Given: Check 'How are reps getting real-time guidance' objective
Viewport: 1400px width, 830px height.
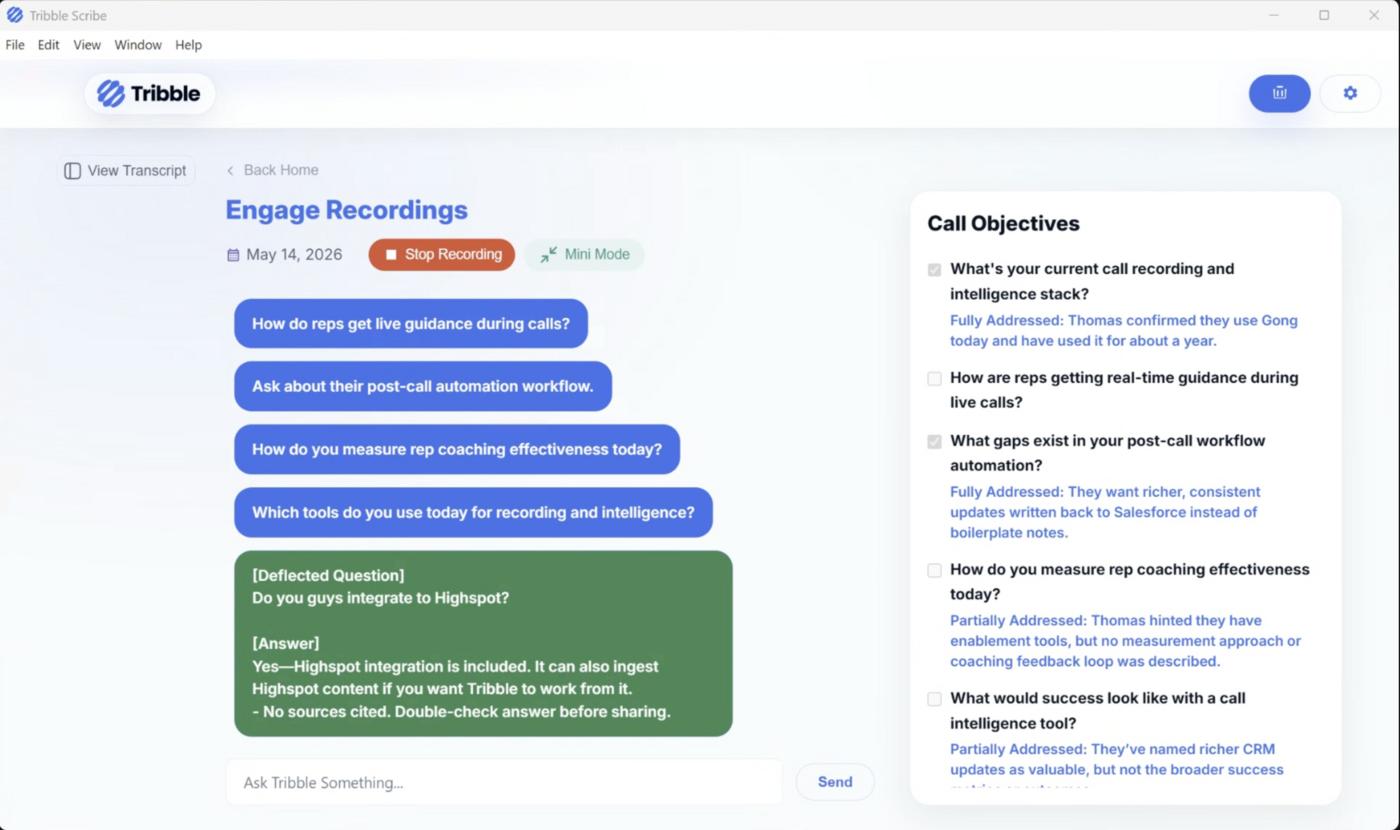Looking at the screenshot, I should [934, 379].
